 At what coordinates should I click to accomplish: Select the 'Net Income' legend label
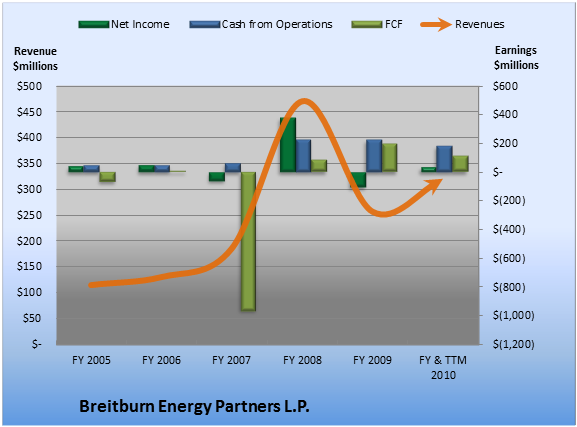(x=140, y=24)
